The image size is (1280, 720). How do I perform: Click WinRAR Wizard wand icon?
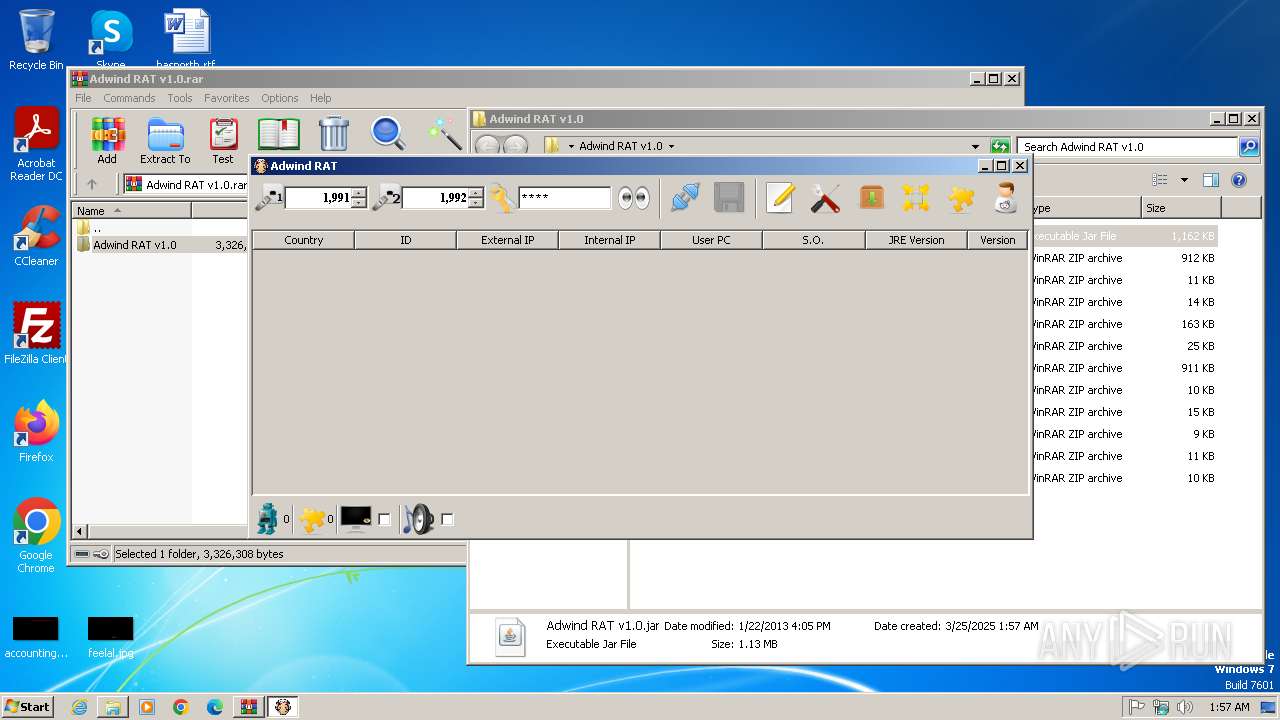click(444, 134)
